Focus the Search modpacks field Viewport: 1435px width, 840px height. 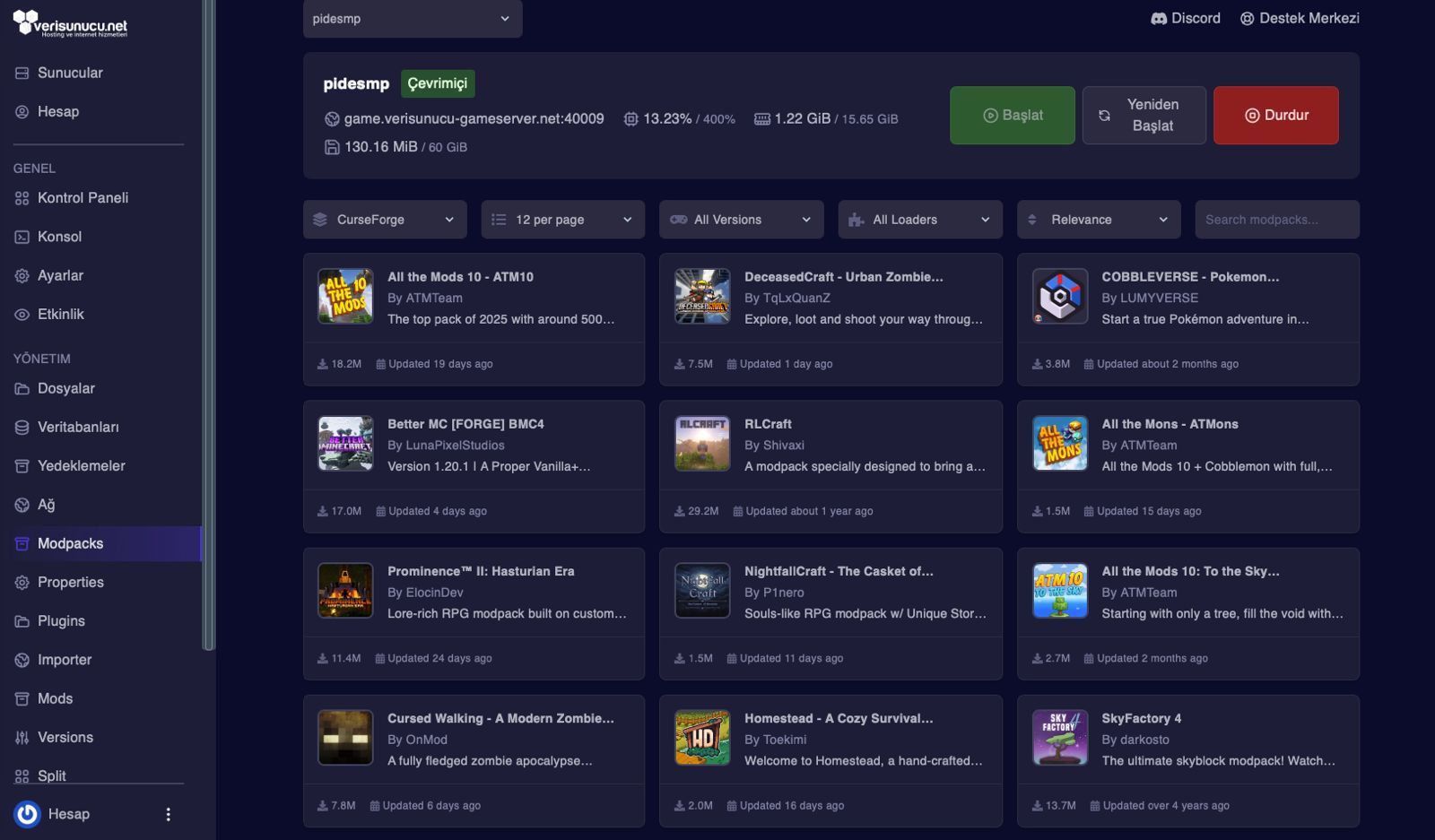coord(1277,220)
